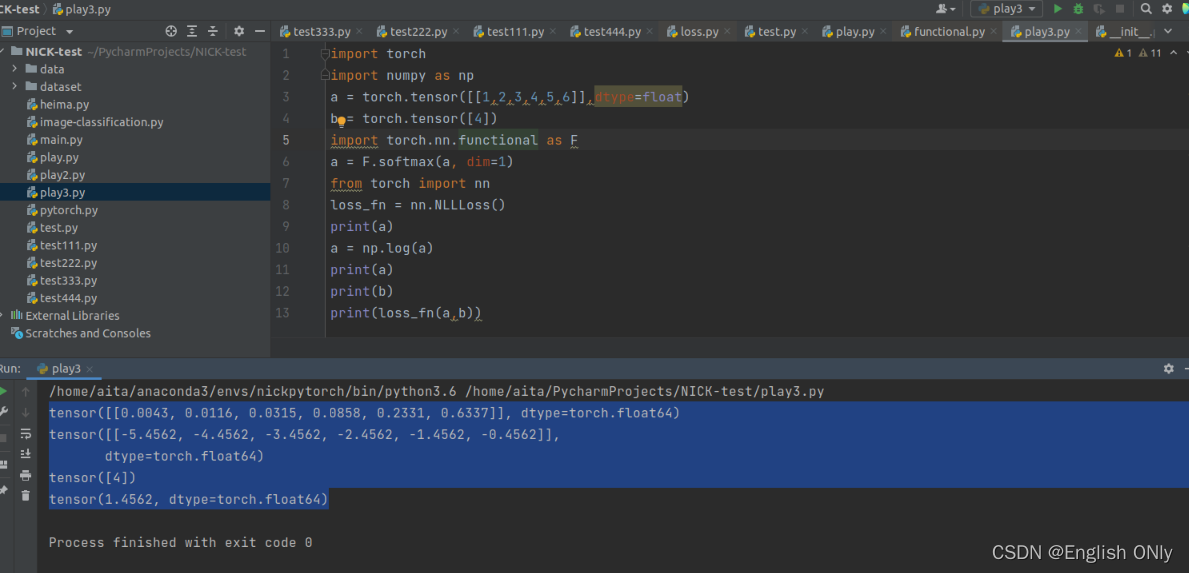Expand the data folder
This screenshot has width=1189, height=573.
pyautogui.click(x=14, y=69)
